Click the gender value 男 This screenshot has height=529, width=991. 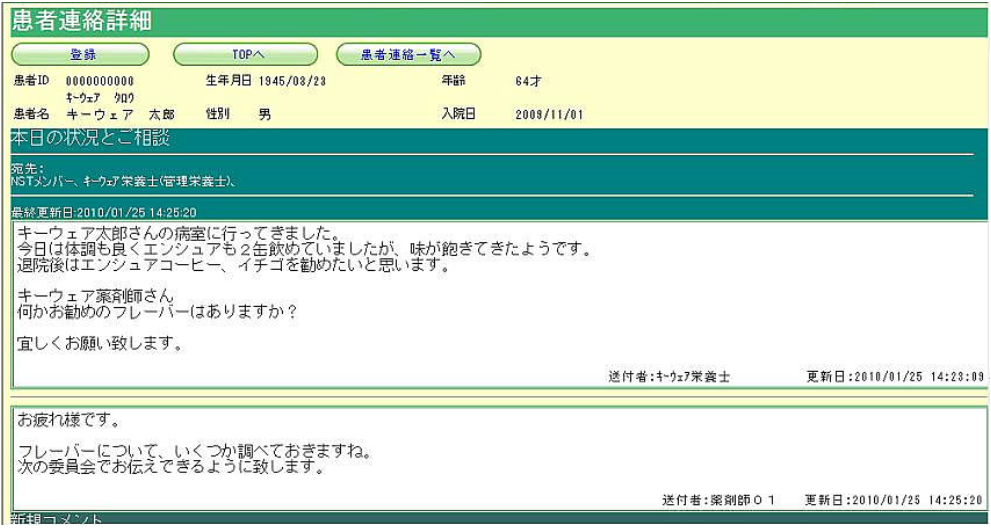pos(265,114)
